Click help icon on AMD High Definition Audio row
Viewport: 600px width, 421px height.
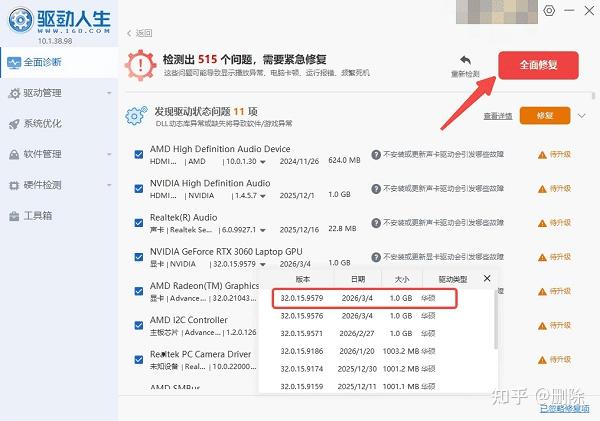click(x=376, y=155)
